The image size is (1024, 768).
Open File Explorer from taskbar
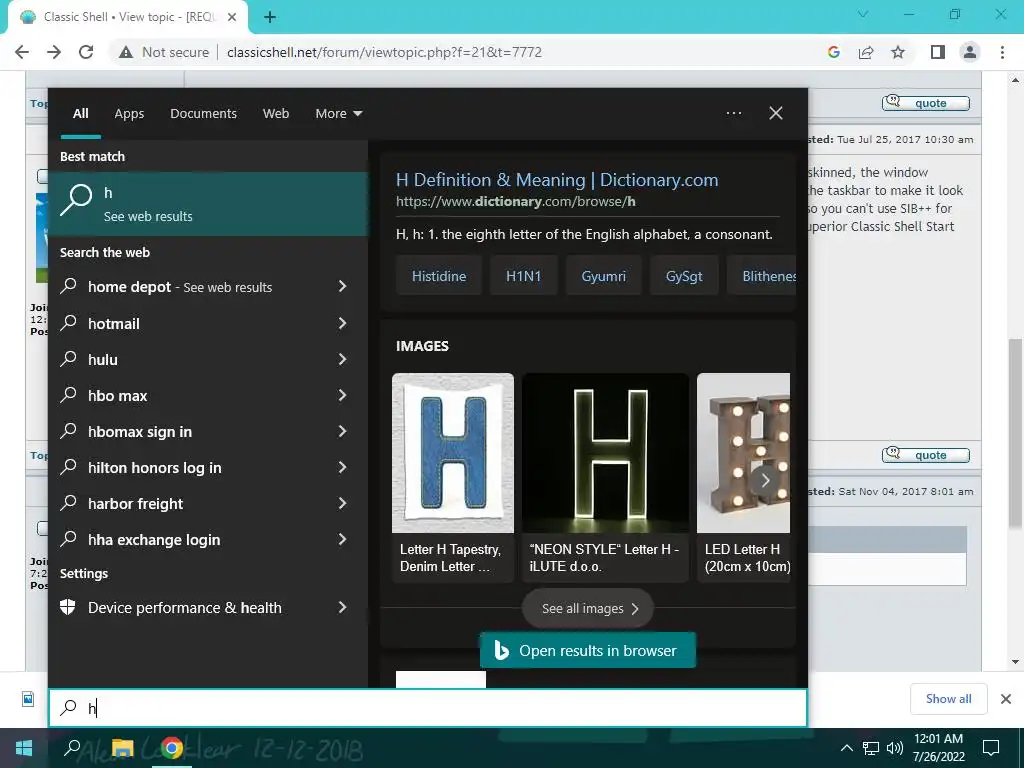coord(122,748)
